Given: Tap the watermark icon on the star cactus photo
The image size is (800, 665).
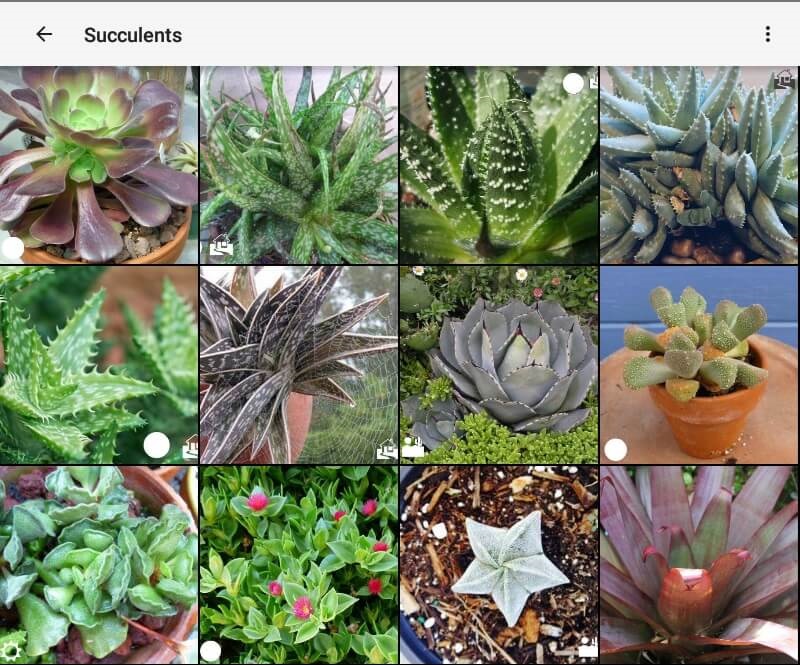Looking at the screenshot, I should click(588, 647).
